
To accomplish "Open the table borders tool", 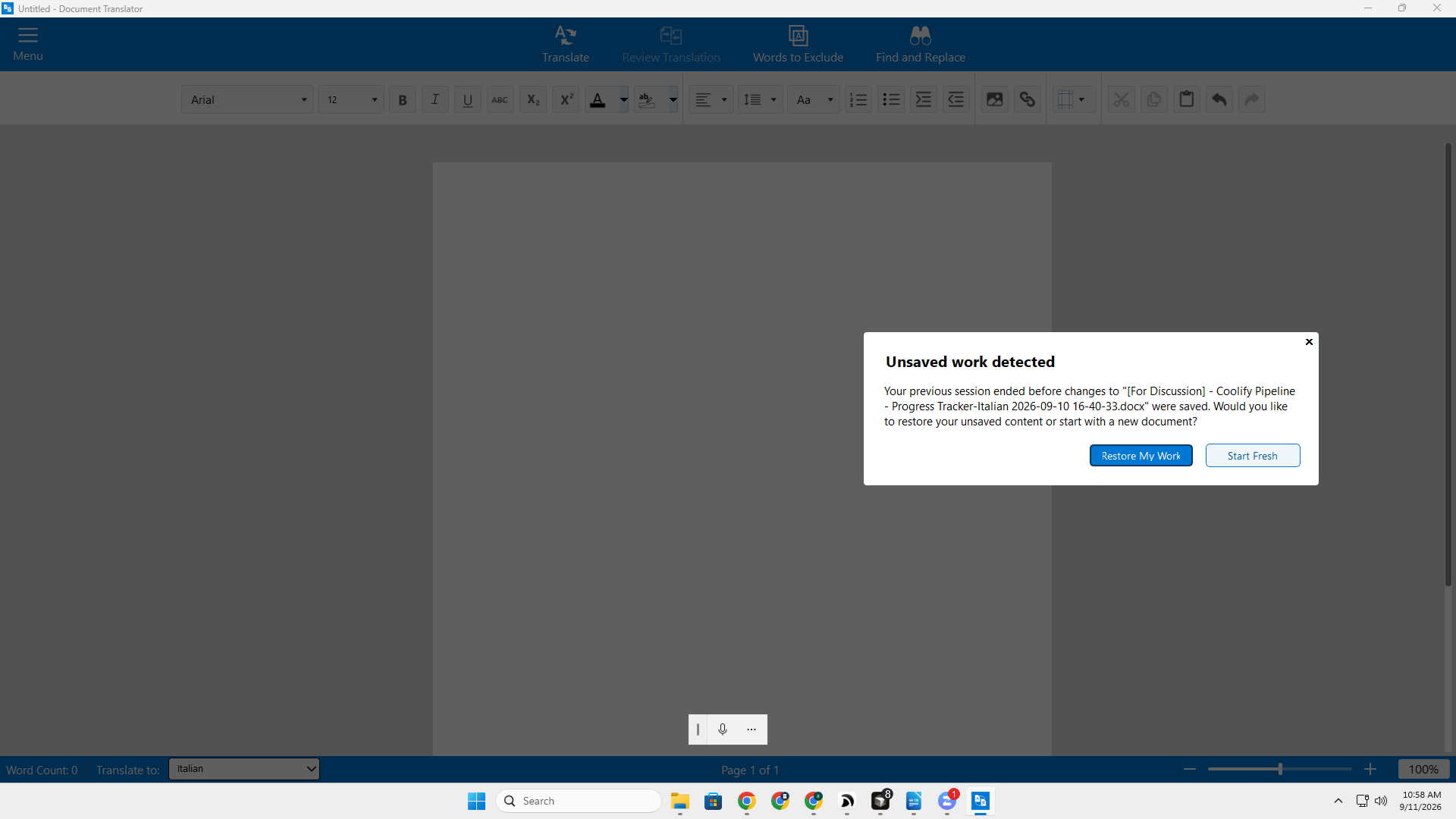I will click(x=1073, y=99).
